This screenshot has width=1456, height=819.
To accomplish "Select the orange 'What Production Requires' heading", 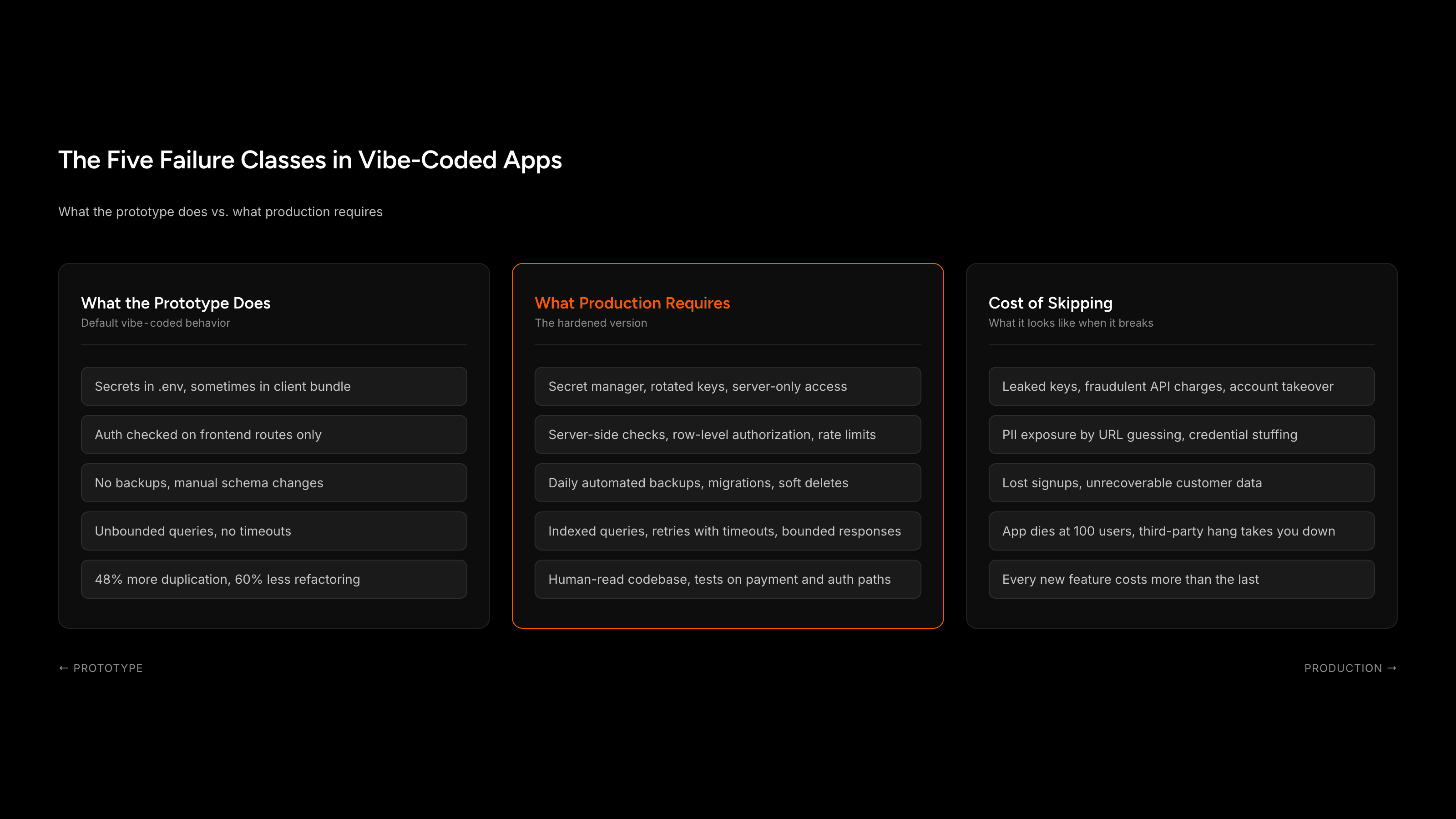I will (x=632, y=303).
